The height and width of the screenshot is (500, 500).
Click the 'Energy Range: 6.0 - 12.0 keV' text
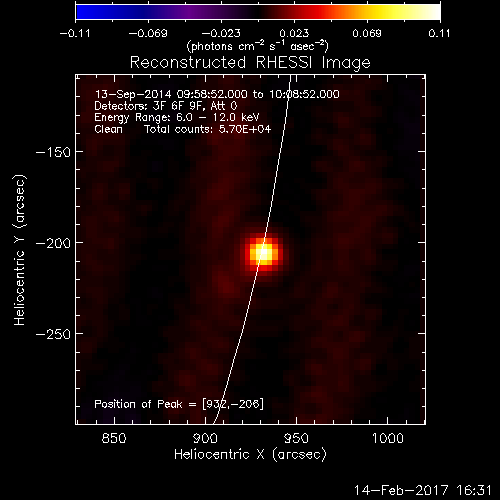pos(177,118)
